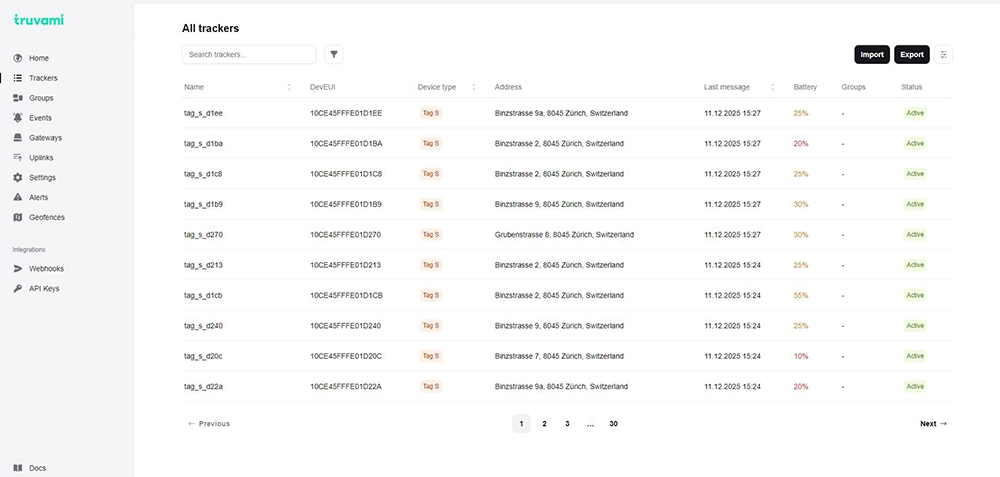
Task: Jump to page 30 in pagination
Action: pyautogui.click(x=613, y=424)
